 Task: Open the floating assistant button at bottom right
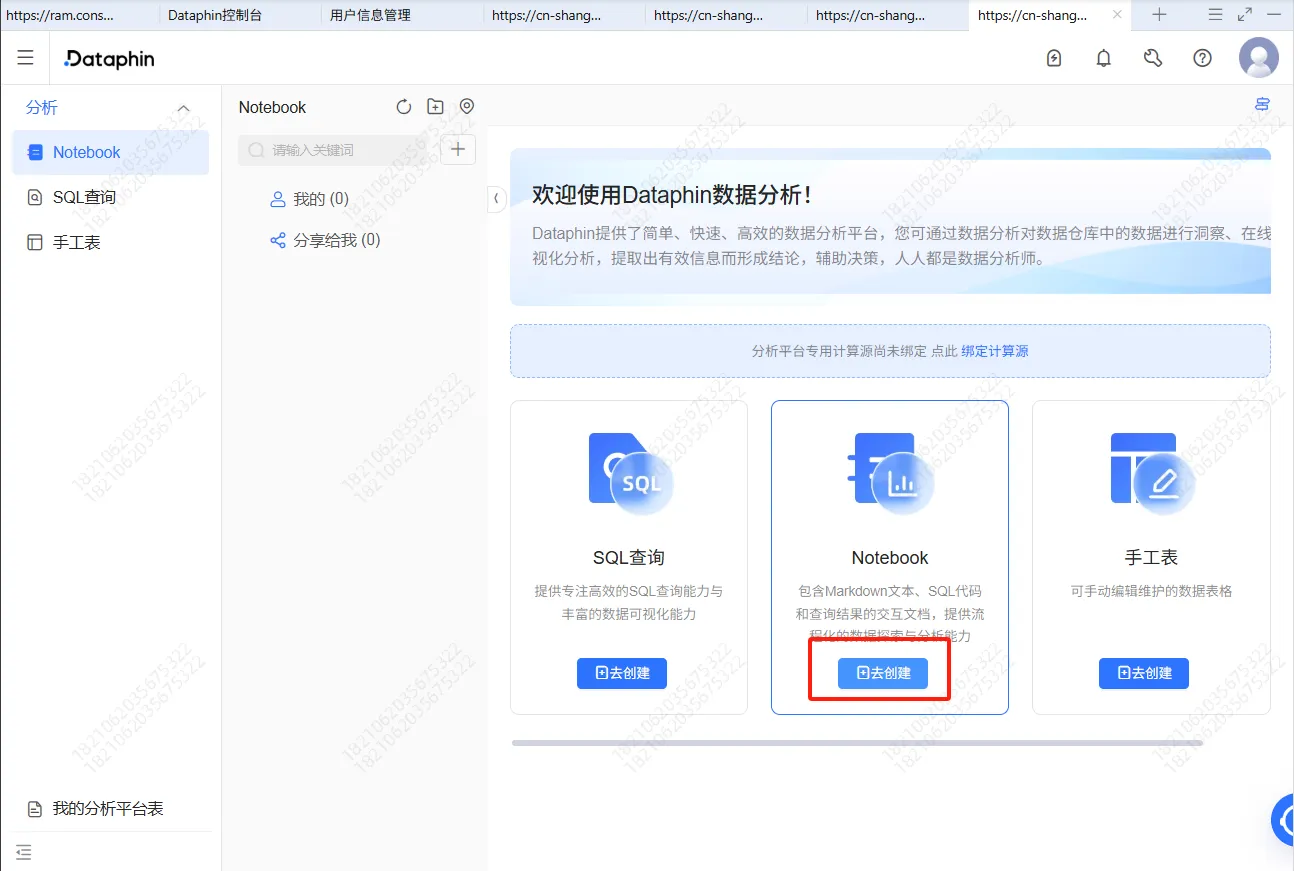(x=1283, y=821)
